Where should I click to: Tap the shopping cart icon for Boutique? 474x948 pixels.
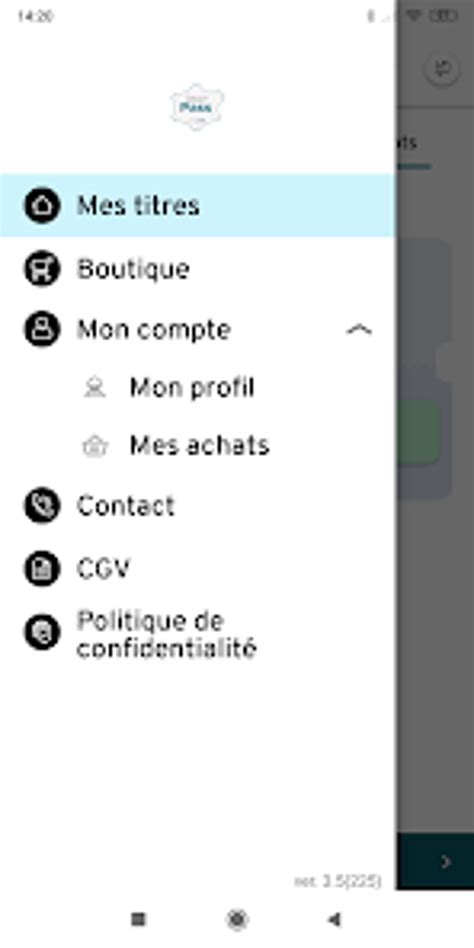[x=42, y=268]
